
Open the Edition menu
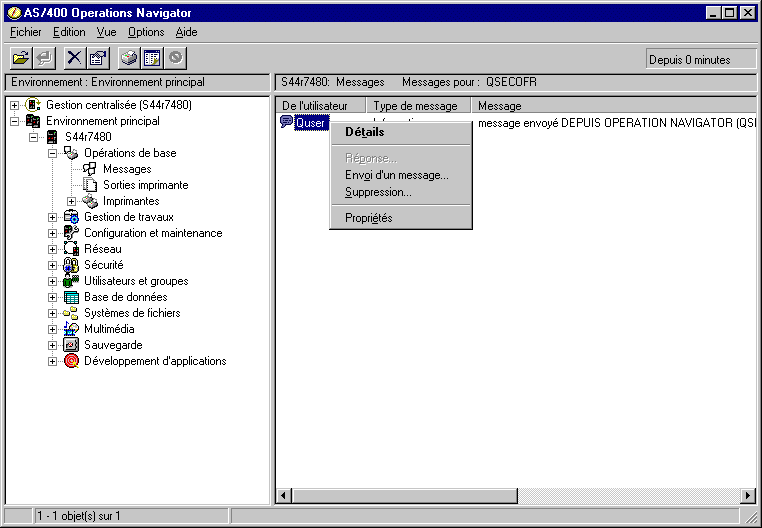click(69, 32)
